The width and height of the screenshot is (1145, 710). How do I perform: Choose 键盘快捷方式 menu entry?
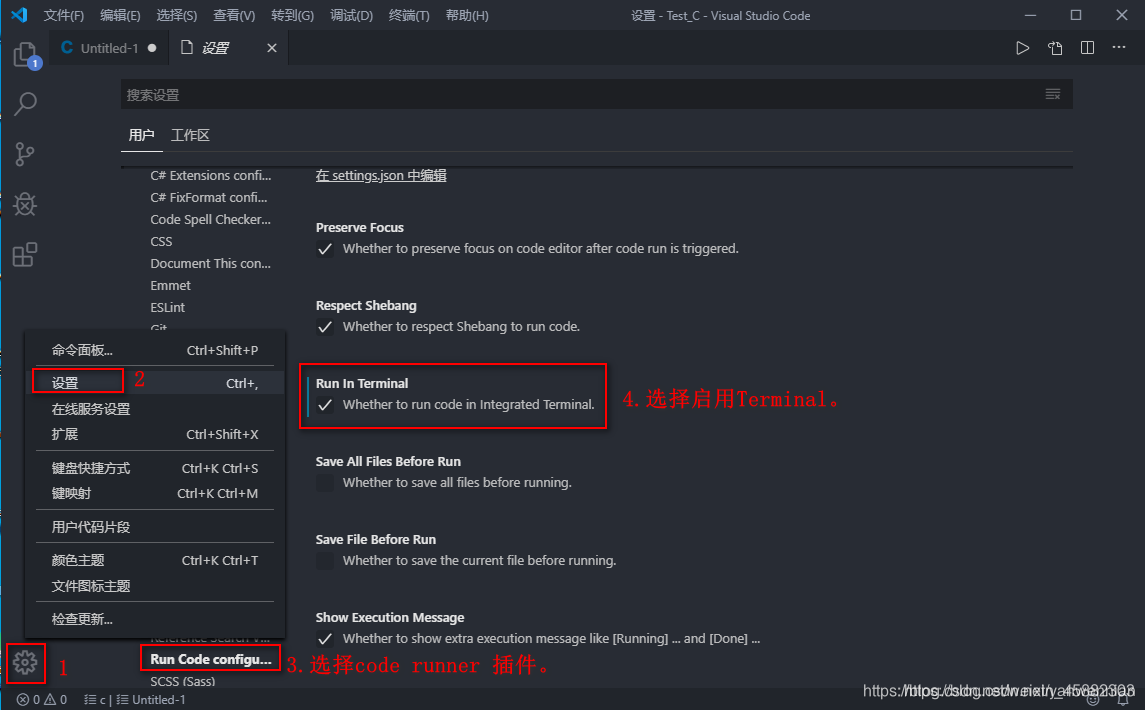(x=155, y=468)
